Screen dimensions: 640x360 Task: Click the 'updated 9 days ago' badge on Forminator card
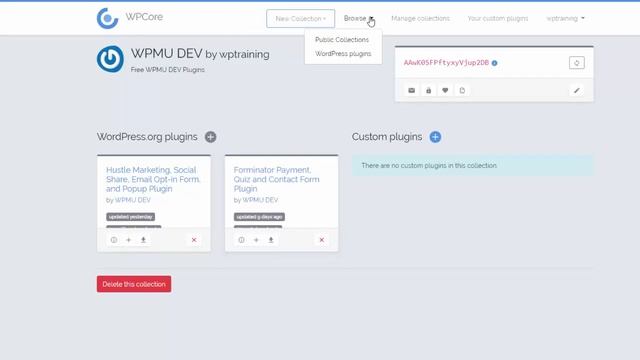[259, 217]
